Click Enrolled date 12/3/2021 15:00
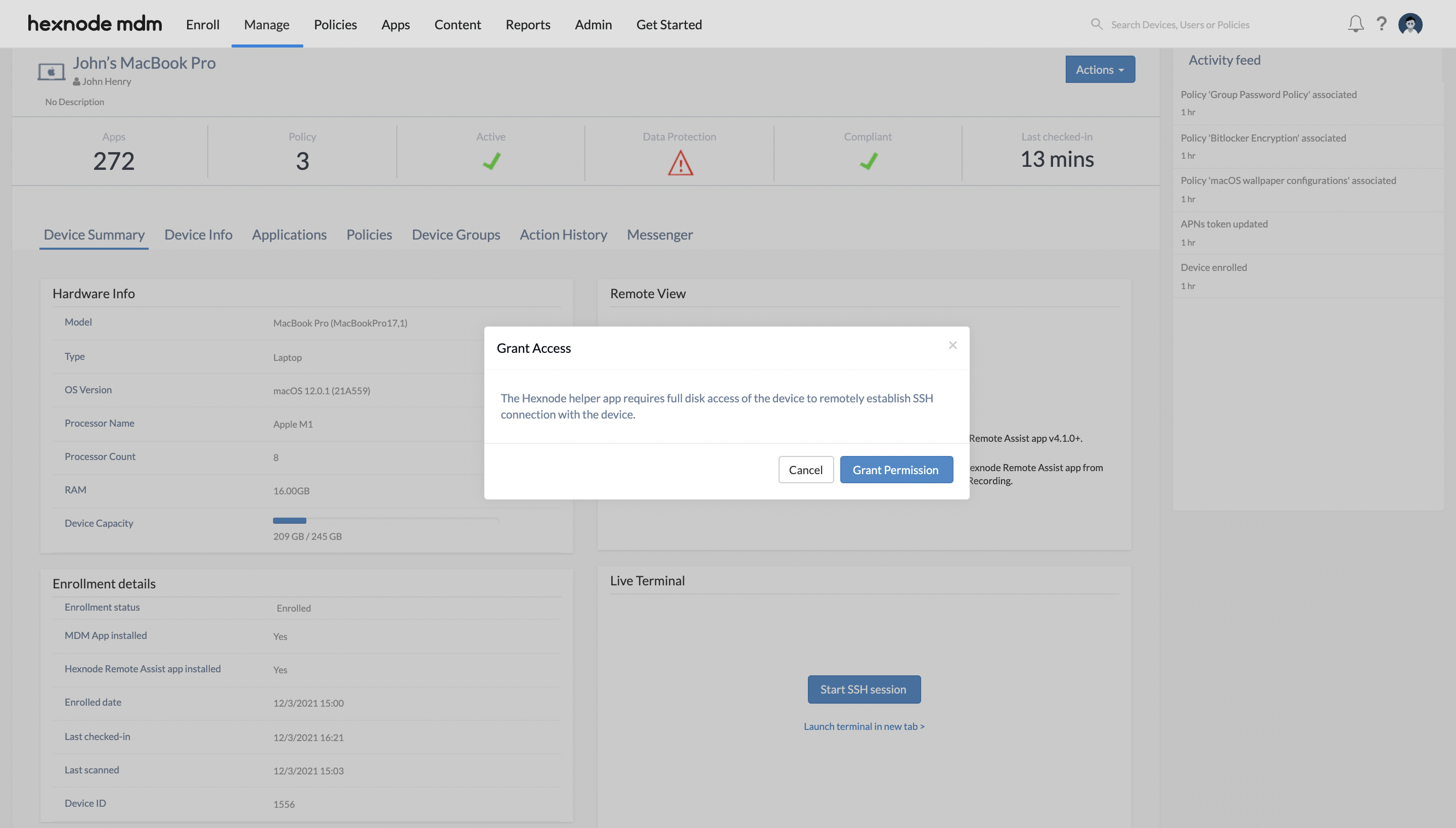This screenshot has height=828, width=1456. [x=308, y=703]
